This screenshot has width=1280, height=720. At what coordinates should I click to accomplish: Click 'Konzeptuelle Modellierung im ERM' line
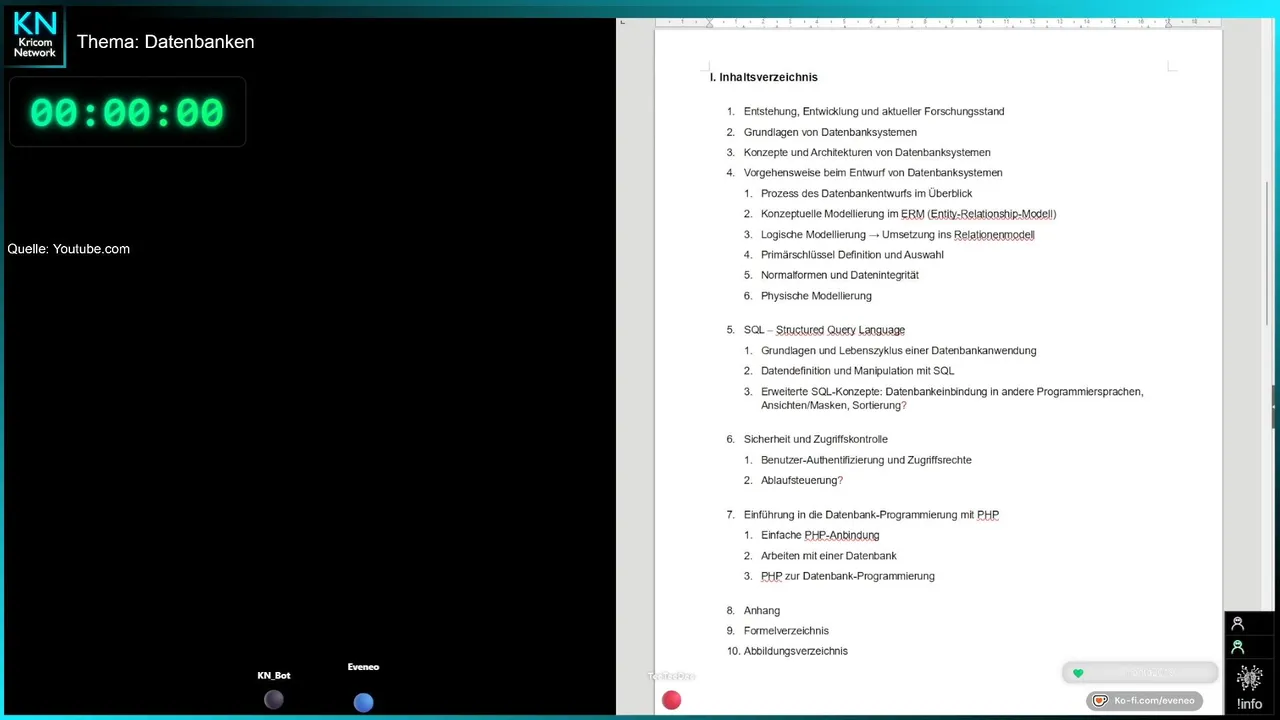pos(908,214)
